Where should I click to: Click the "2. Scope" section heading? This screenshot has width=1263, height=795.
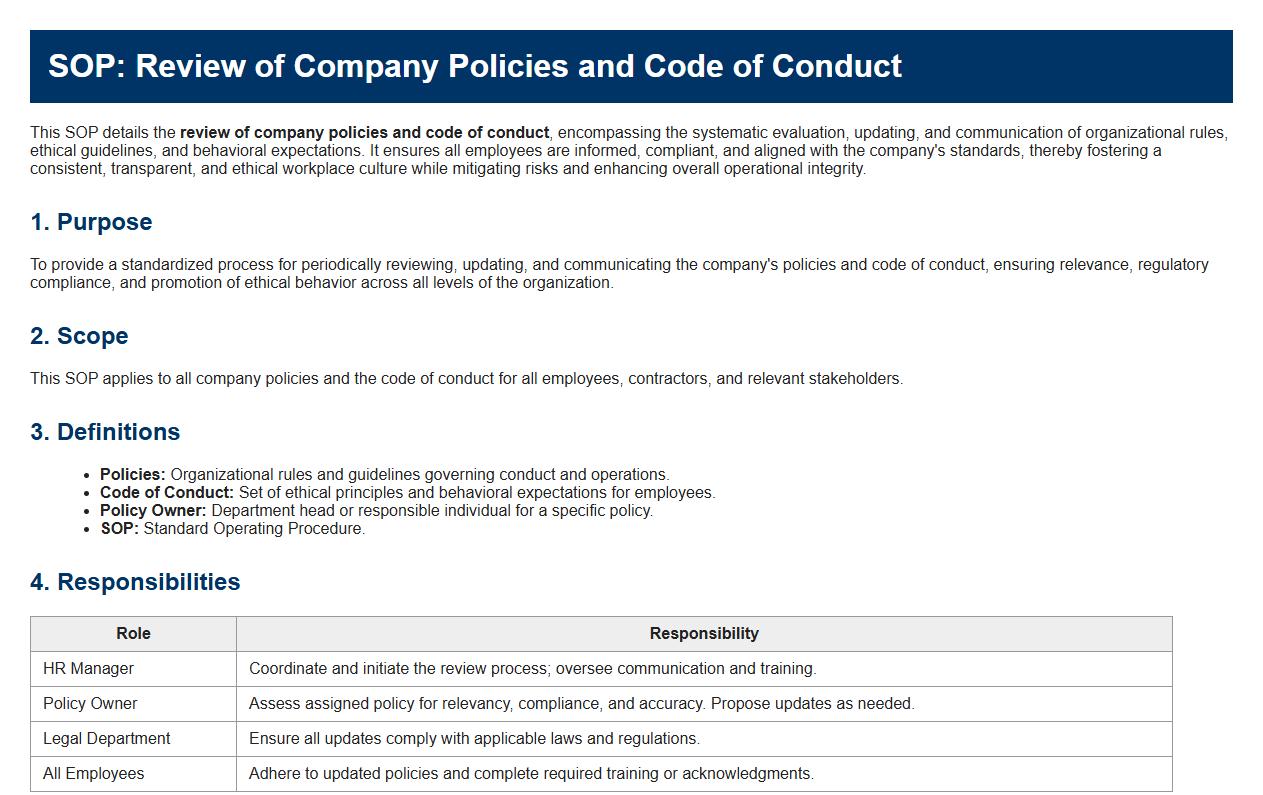click(x=79, y=336)
